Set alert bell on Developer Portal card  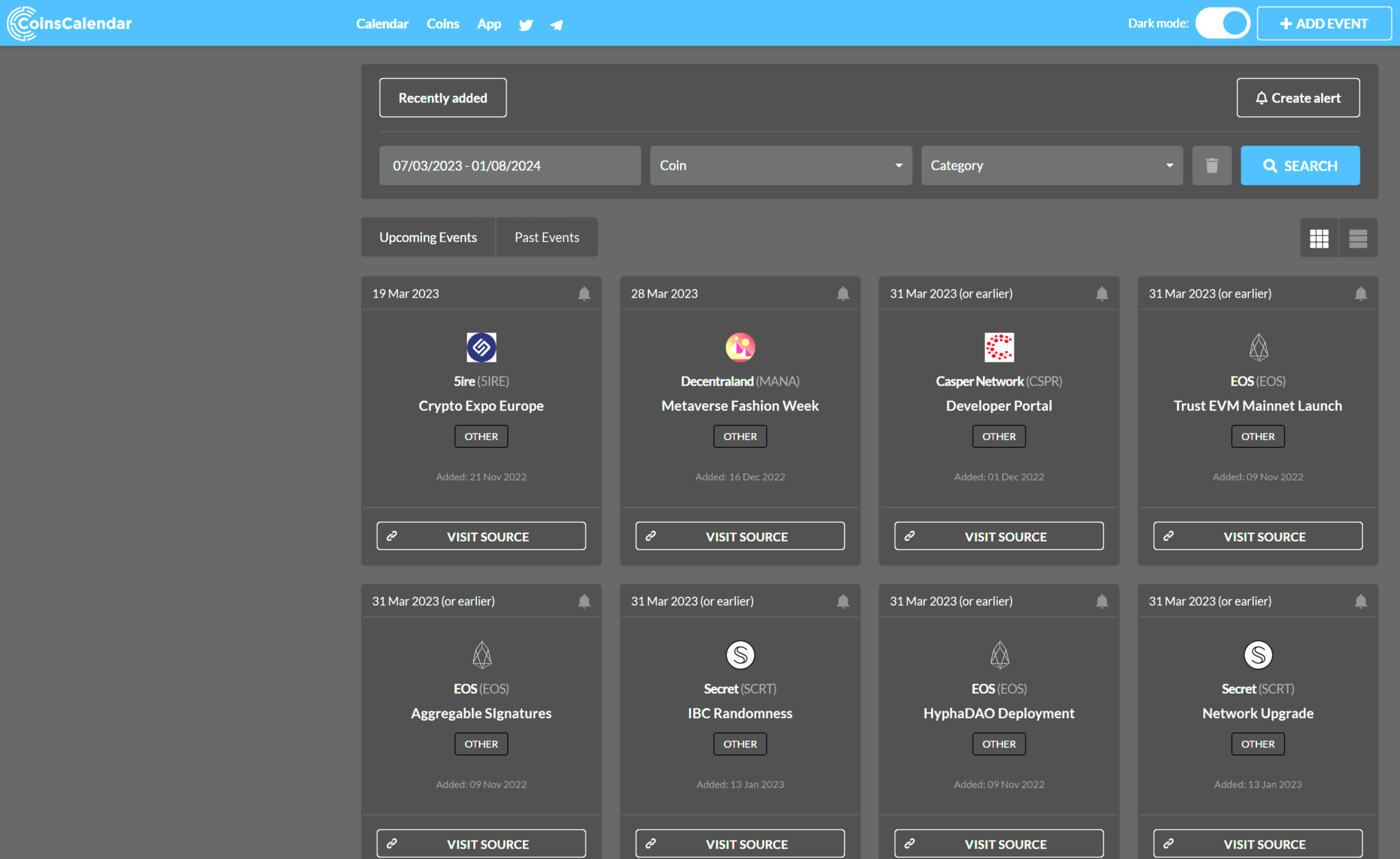(1102, 293)
